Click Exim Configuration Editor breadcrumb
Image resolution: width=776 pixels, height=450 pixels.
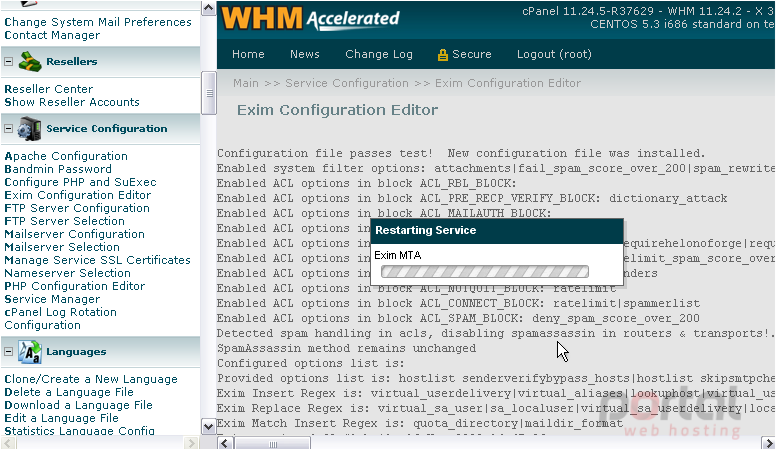click(508, 83)
